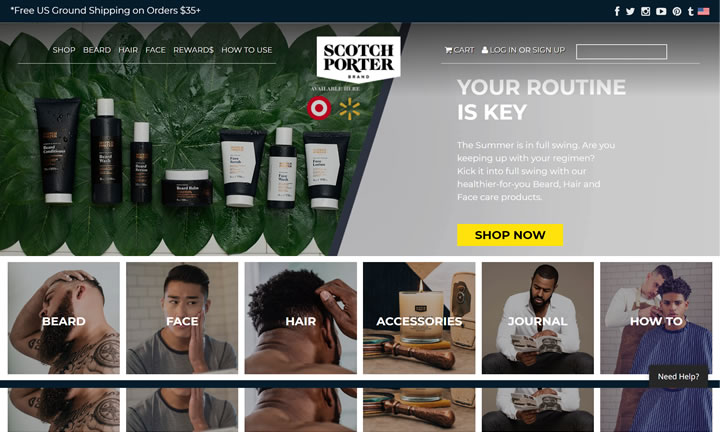
Task: Click the Target retailer logo
Action: [x=319, y=108]
